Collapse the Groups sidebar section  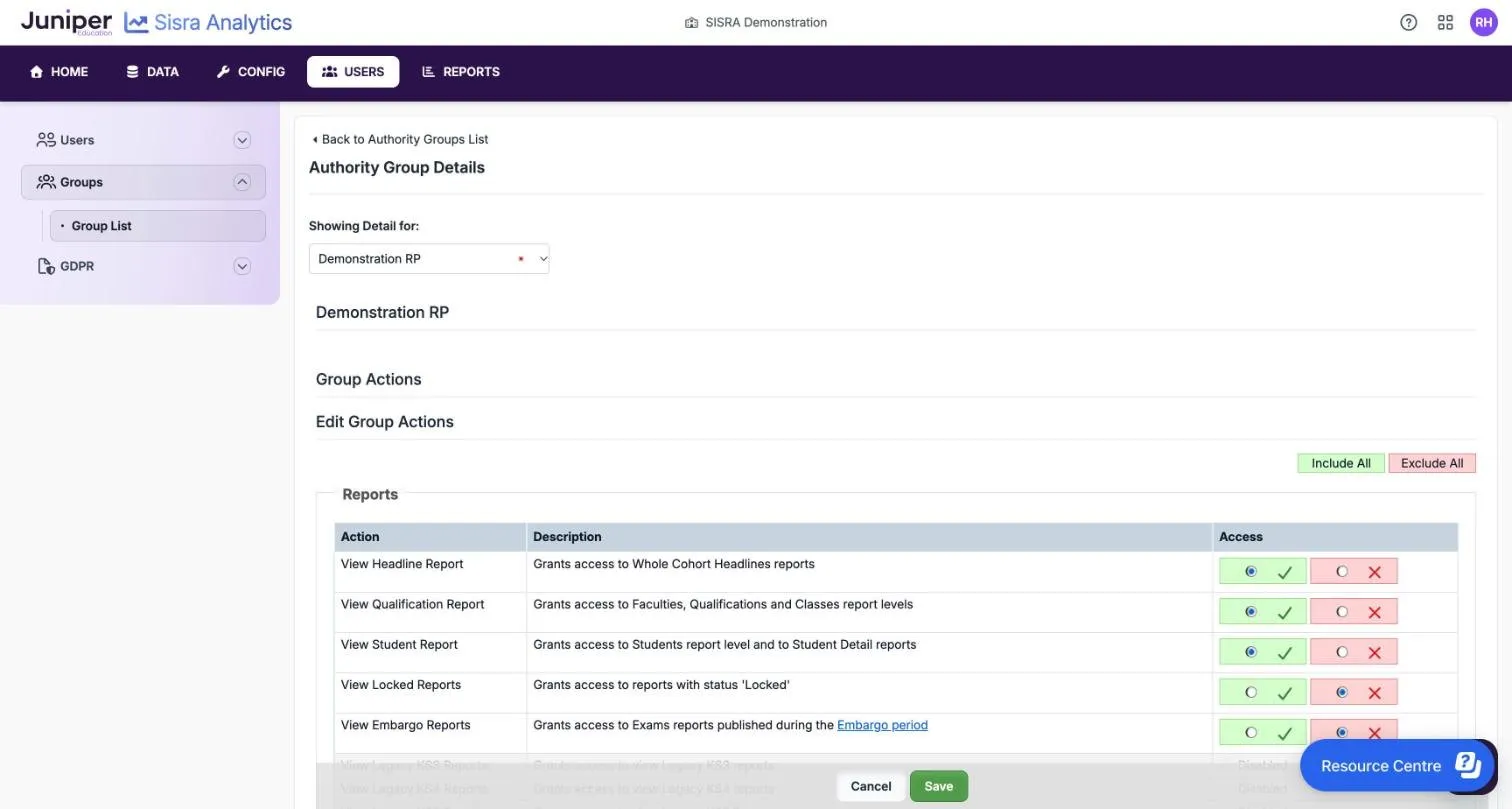click(x=242, y=182)
